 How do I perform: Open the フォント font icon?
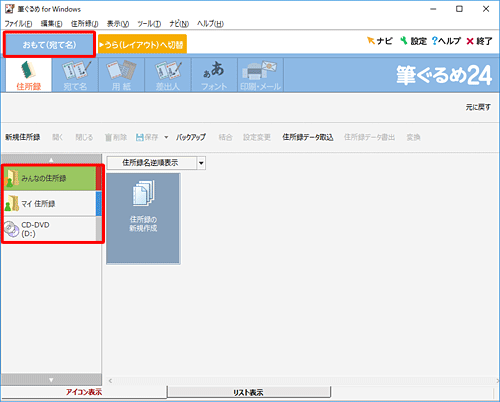pos(214,75)
